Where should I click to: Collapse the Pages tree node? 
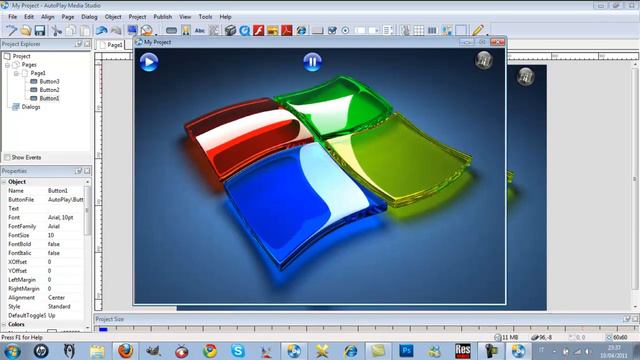[x=7, y=65]
